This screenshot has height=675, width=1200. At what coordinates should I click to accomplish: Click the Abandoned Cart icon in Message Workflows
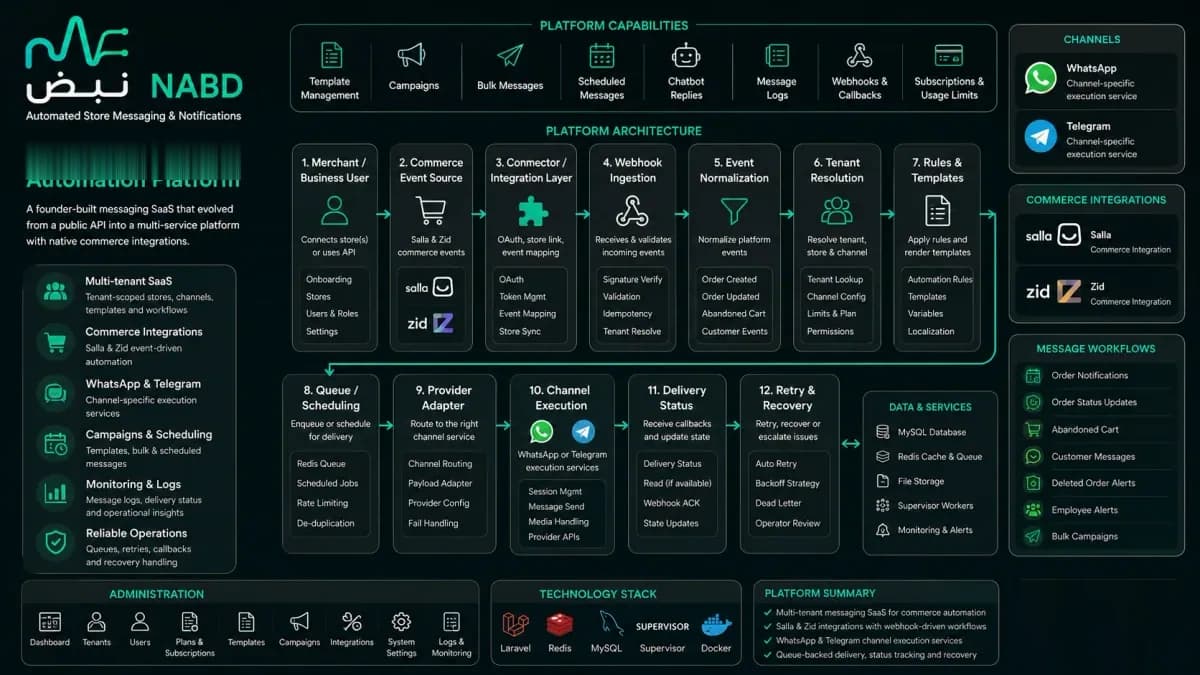click(1033, 429)
